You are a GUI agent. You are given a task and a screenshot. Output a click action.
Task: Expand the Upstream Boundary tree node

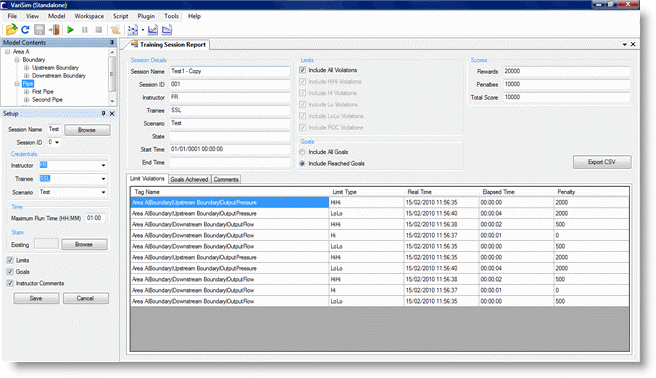point(26,68)
